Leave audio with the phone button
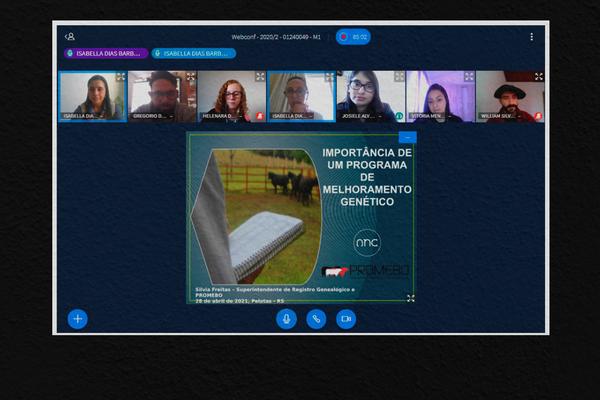 tap(316, 319)
